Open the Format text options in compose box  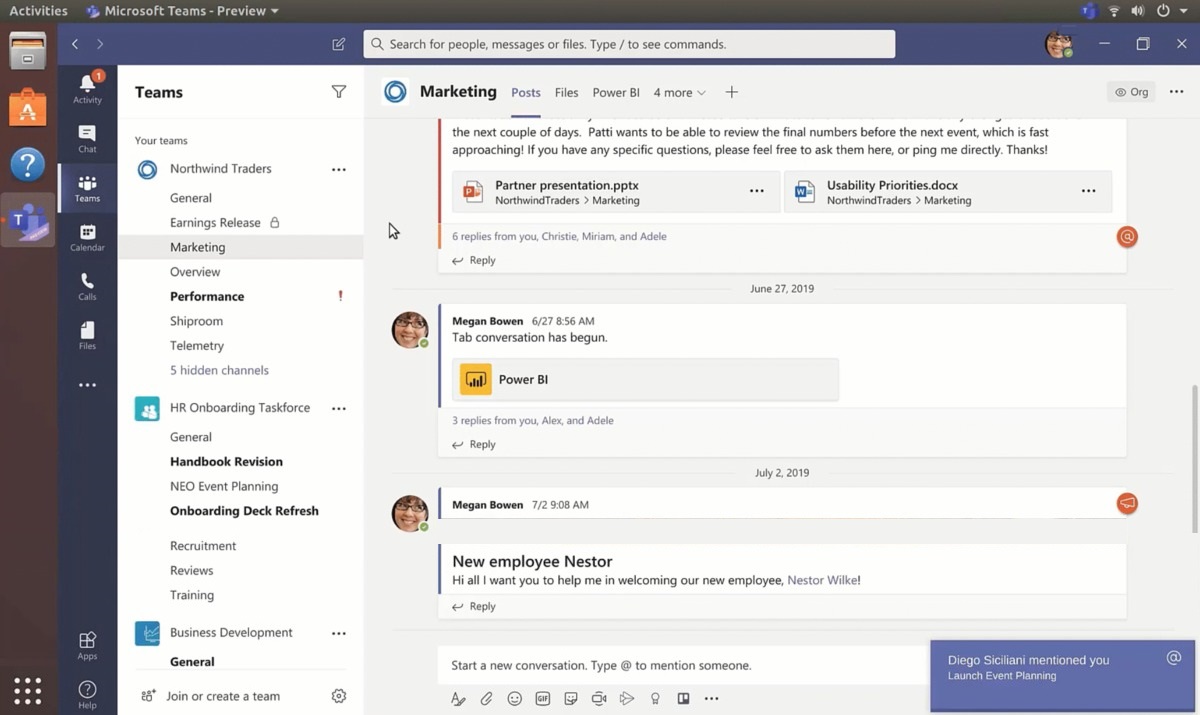point(458,699)
